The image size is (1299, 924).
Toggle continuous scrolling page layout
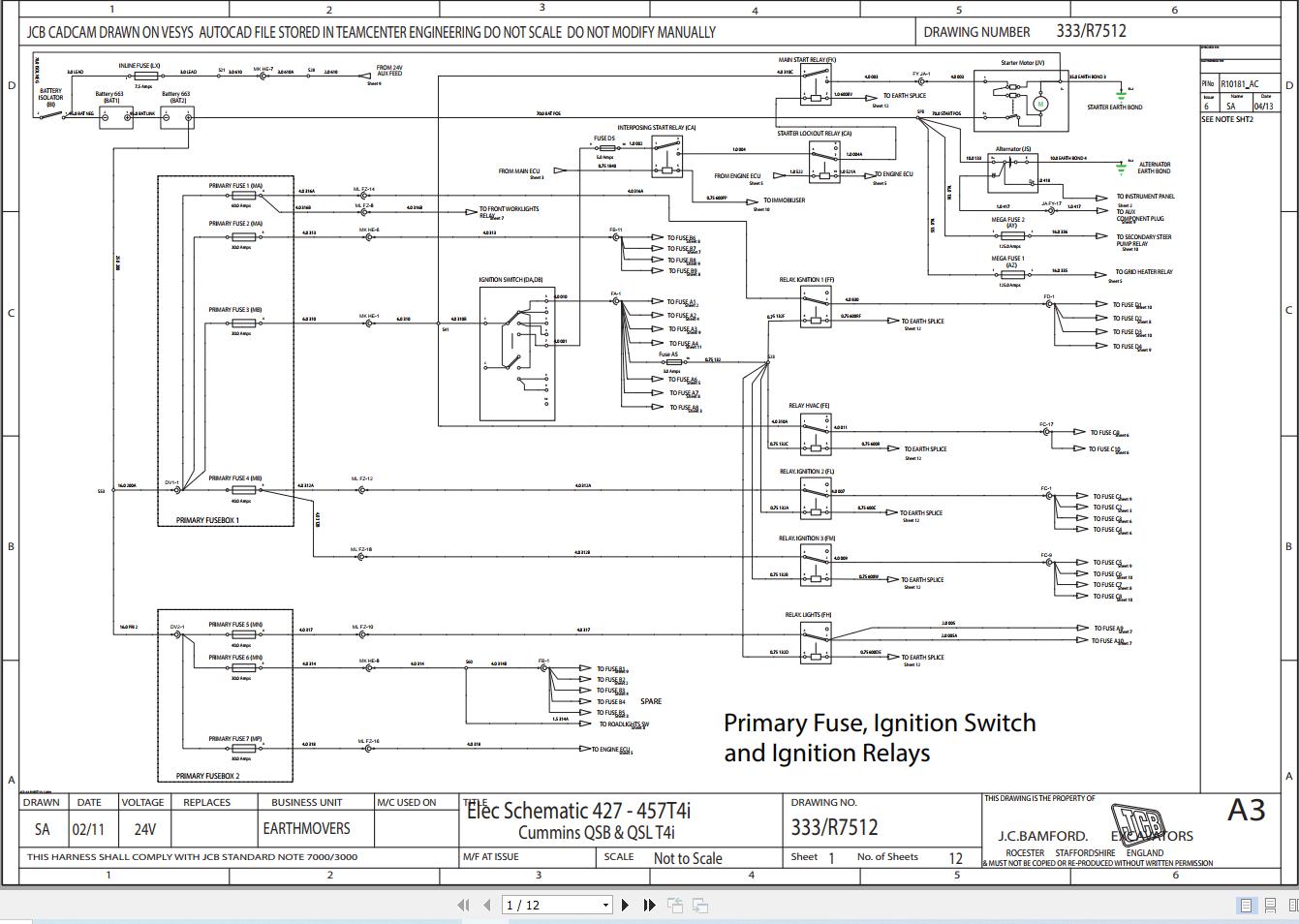click(1270, 906)
